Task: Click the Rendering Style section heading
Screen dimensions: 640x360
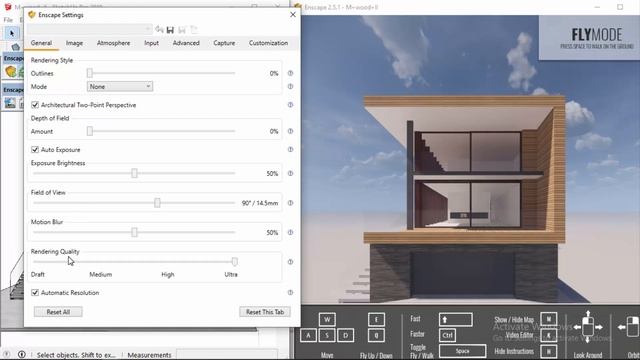Action: (x=52, y=60)
